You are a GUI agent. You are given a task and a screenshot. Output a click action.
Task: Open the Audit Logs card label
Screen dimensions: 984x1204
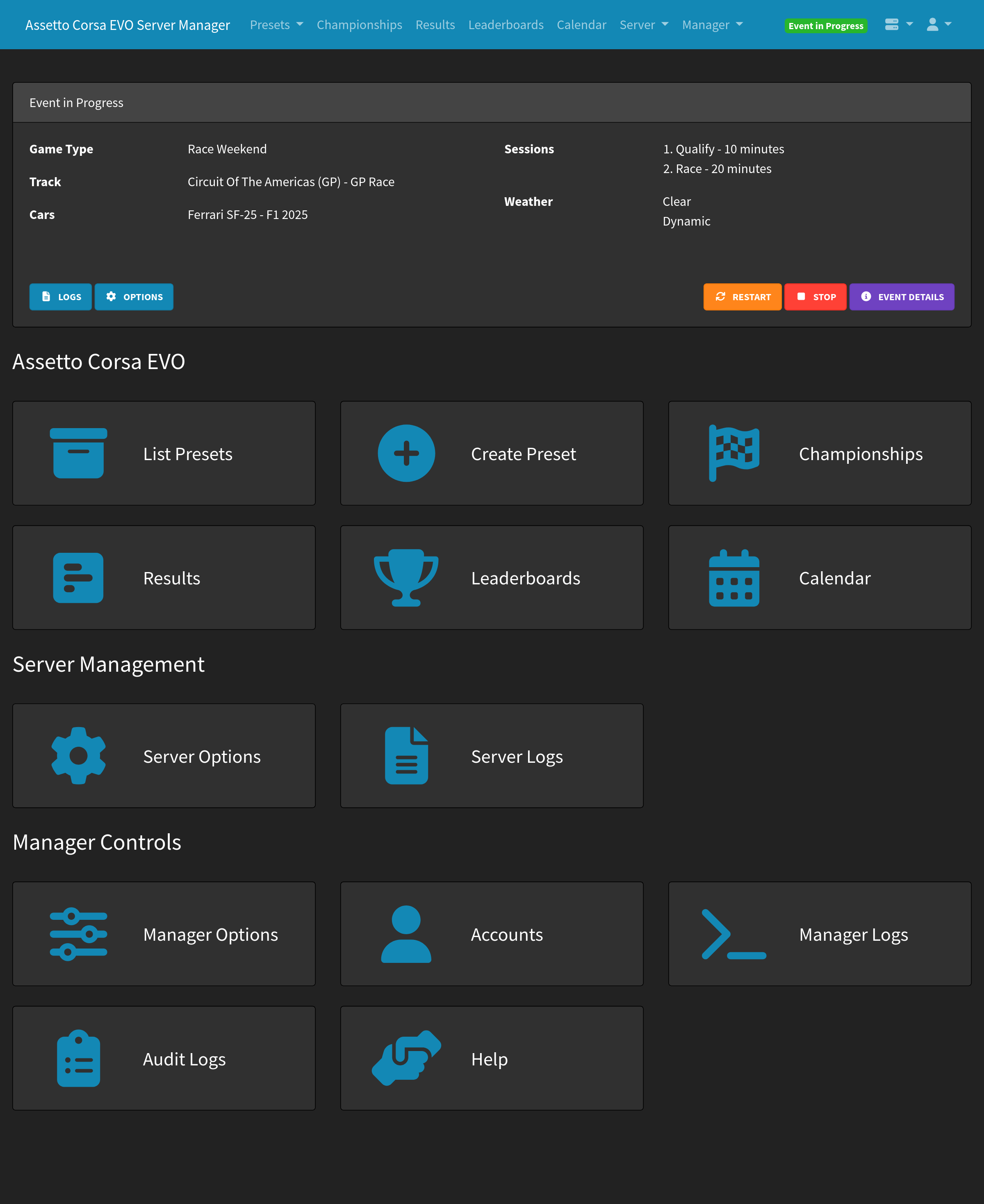coord(184,1059)
